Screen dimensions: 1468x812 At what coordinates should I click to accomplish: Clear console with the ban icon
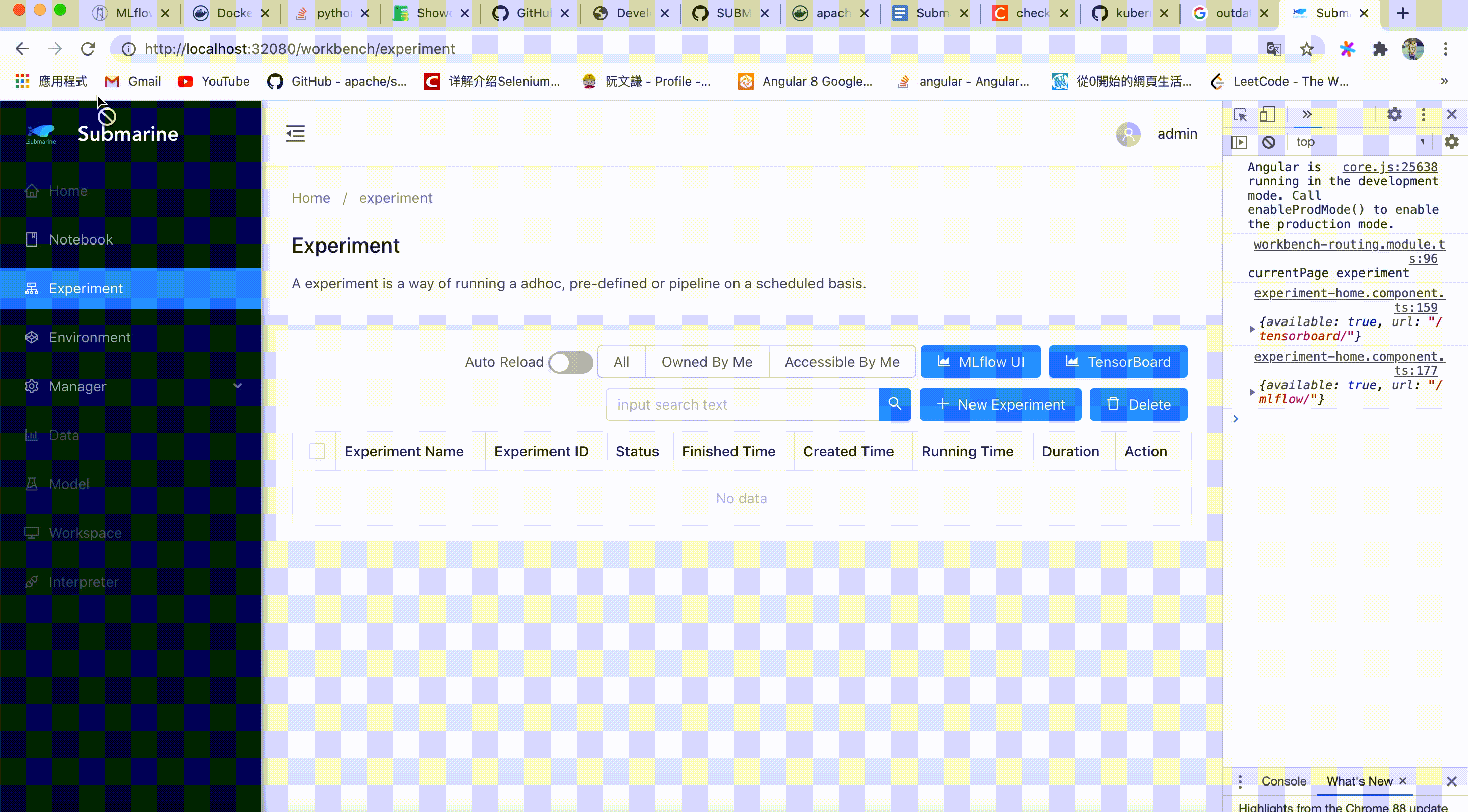(1269, 142)
